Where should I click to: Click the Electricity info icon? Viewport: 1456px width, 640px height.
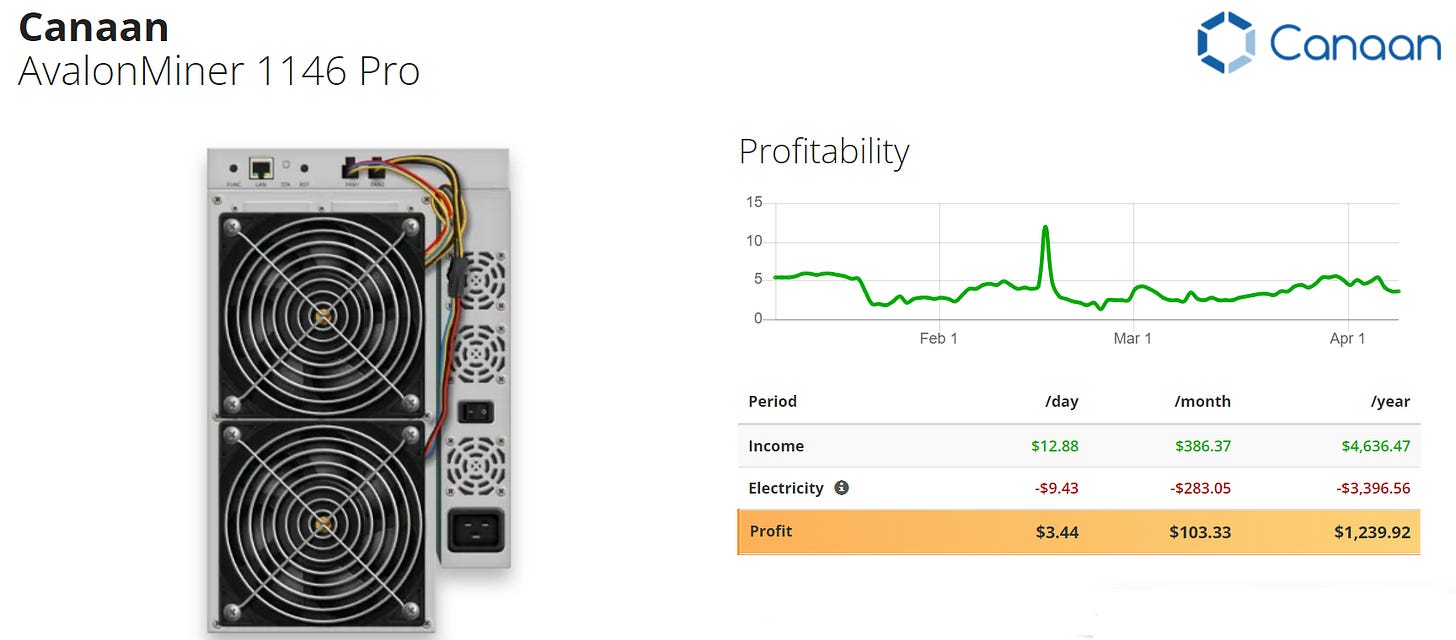[841, 488]
